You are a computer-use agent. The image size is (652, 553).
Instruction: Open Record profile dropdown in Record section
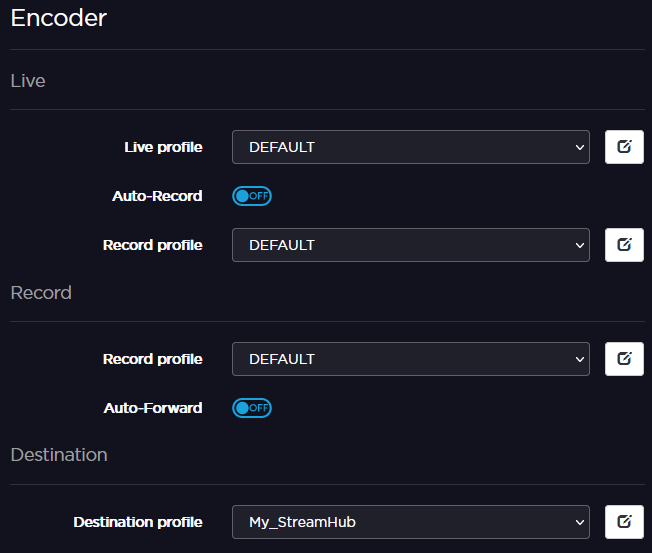(x=410, y=359)
